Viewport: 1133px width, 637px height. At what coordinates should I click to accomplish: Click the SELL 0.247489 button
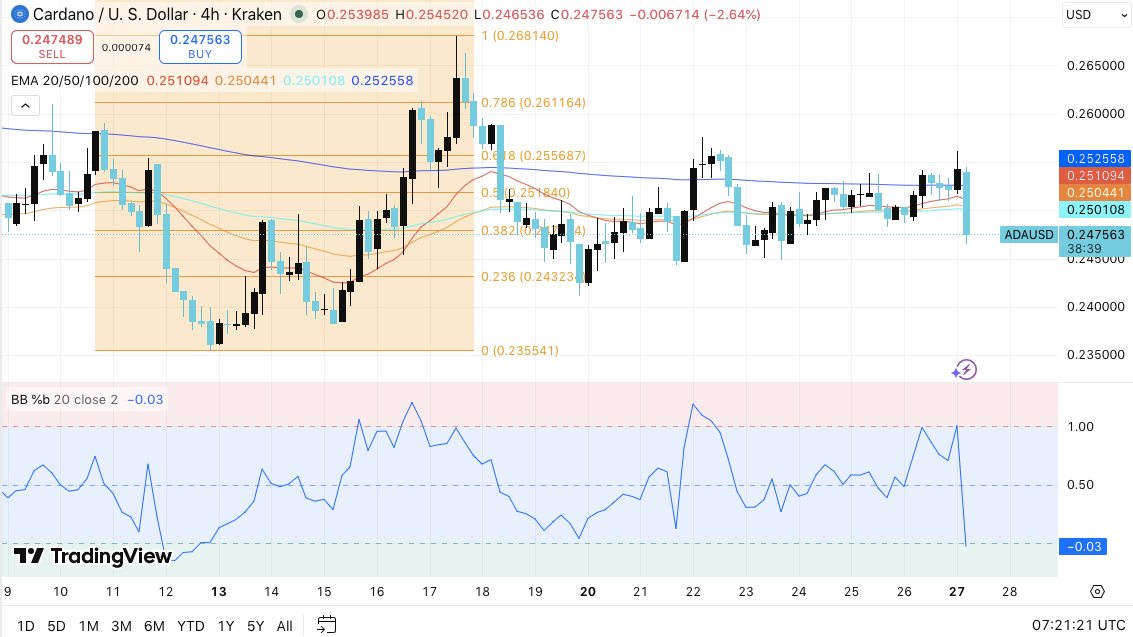click(51, 46)
